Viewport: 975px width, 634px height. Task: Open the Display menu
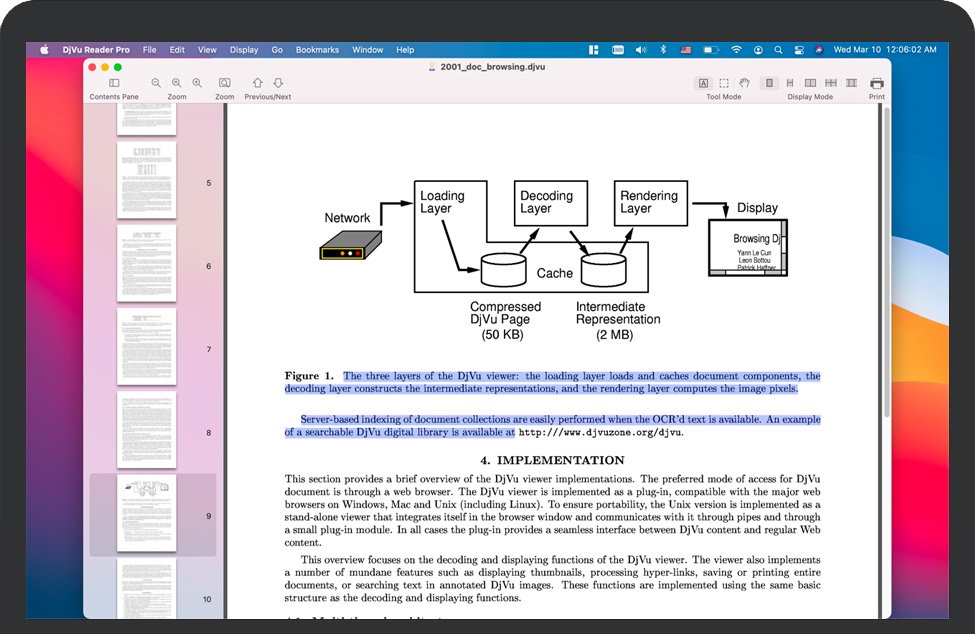tap(244, 49)
